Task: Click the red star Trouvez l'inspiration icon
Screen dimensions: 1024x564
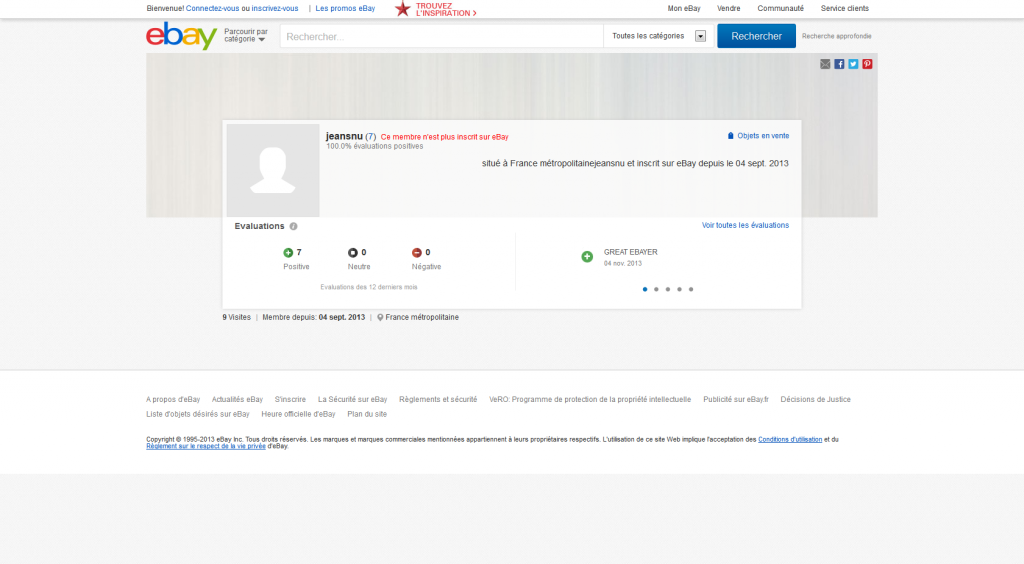Action: click(403, 8)
